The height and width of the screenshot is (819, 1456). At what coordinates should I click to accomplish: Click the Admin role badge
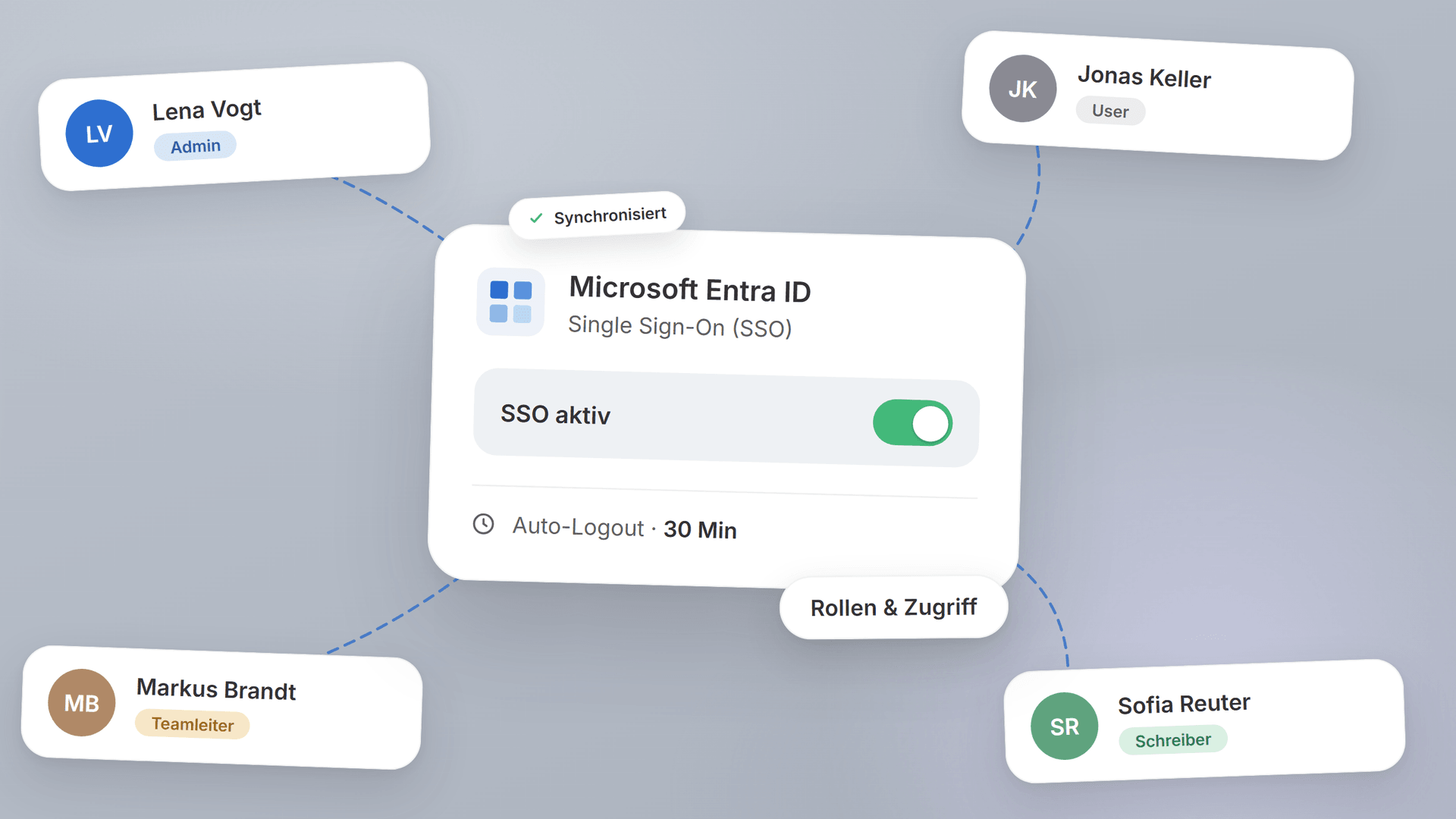pos(196,146)
